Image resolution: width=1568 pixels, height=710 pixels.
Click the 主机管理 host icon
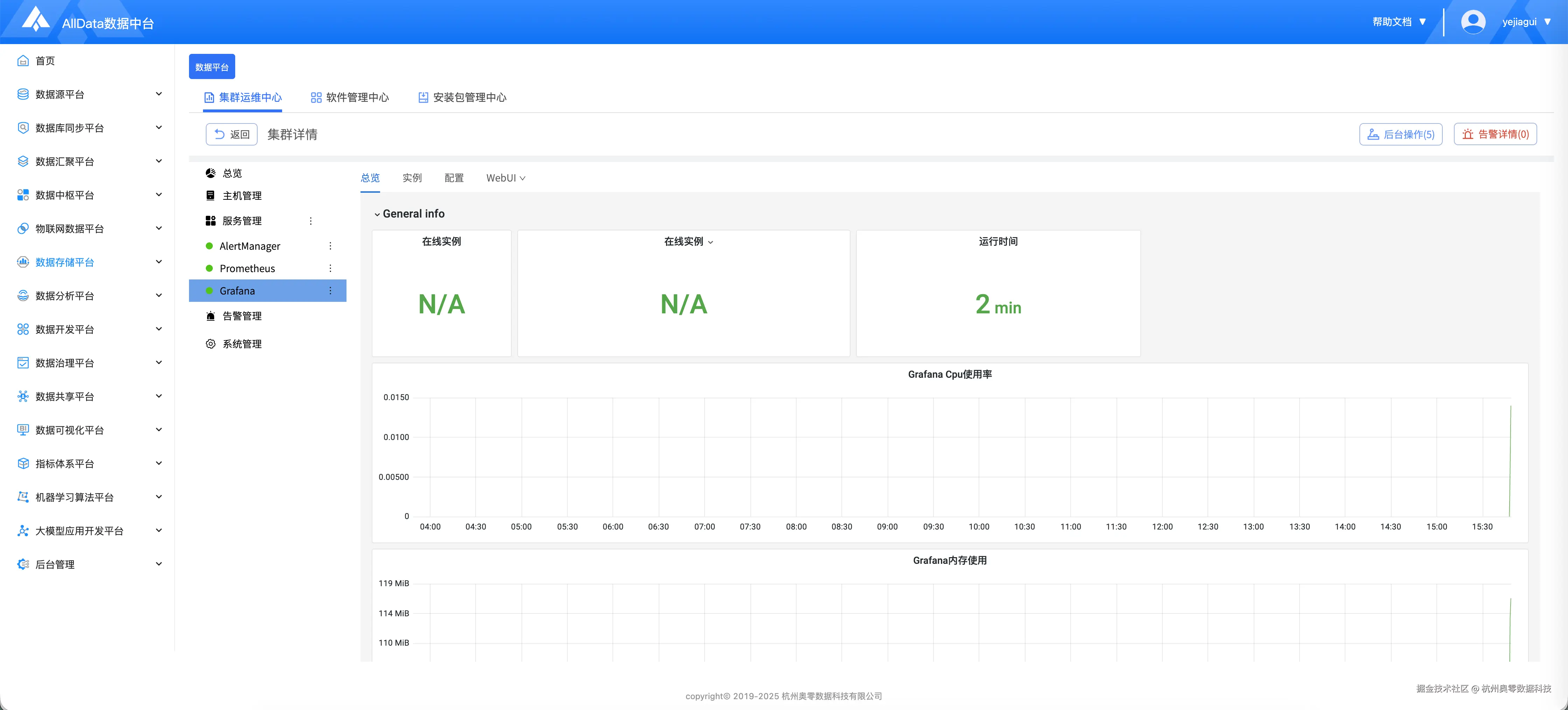211,195
